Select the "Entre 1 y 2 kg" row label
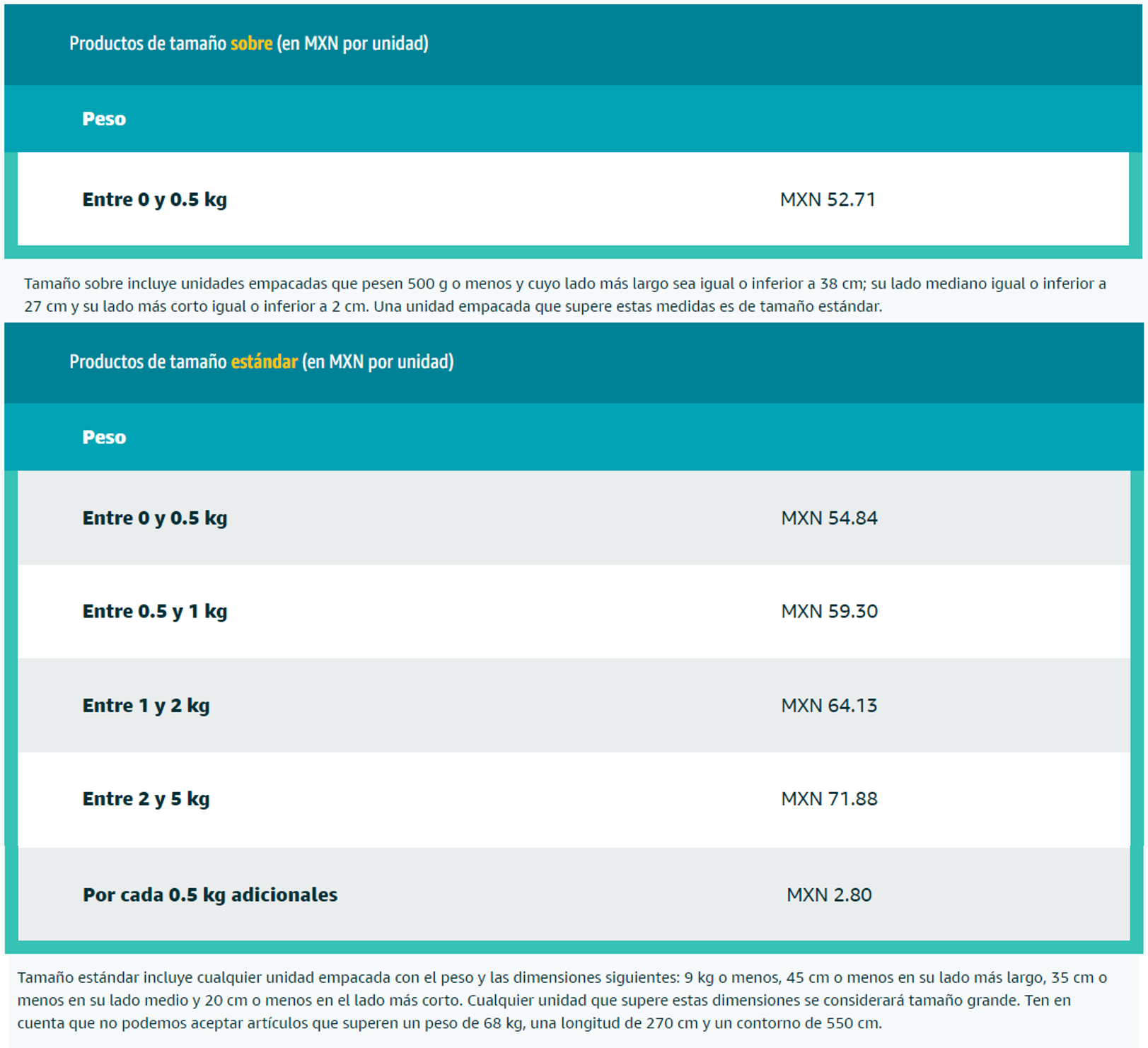Viewport: 1148px width, 1048px height. pos(146,705)
